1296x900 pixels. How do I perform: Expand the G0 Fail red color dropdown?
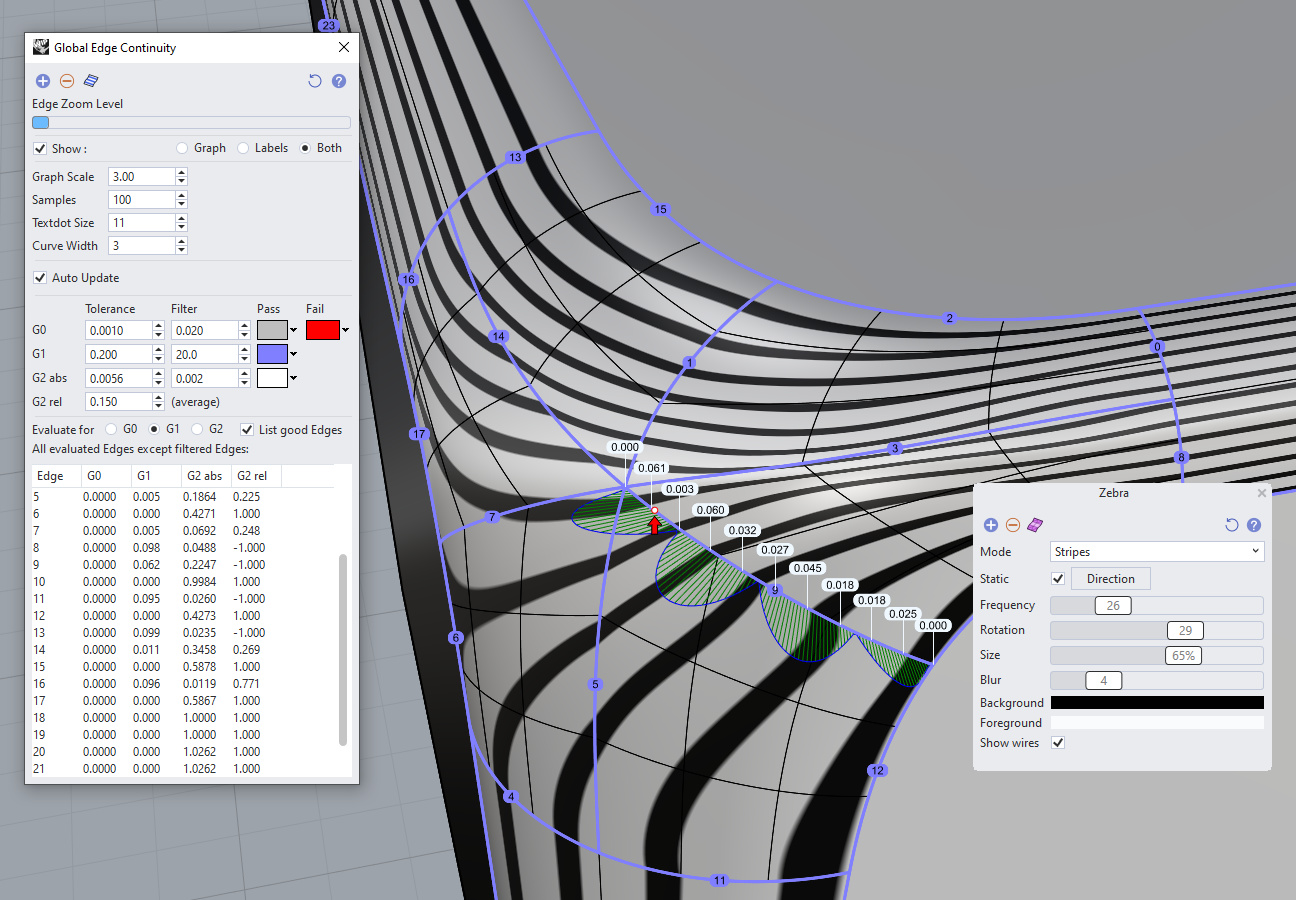[346, 330]
